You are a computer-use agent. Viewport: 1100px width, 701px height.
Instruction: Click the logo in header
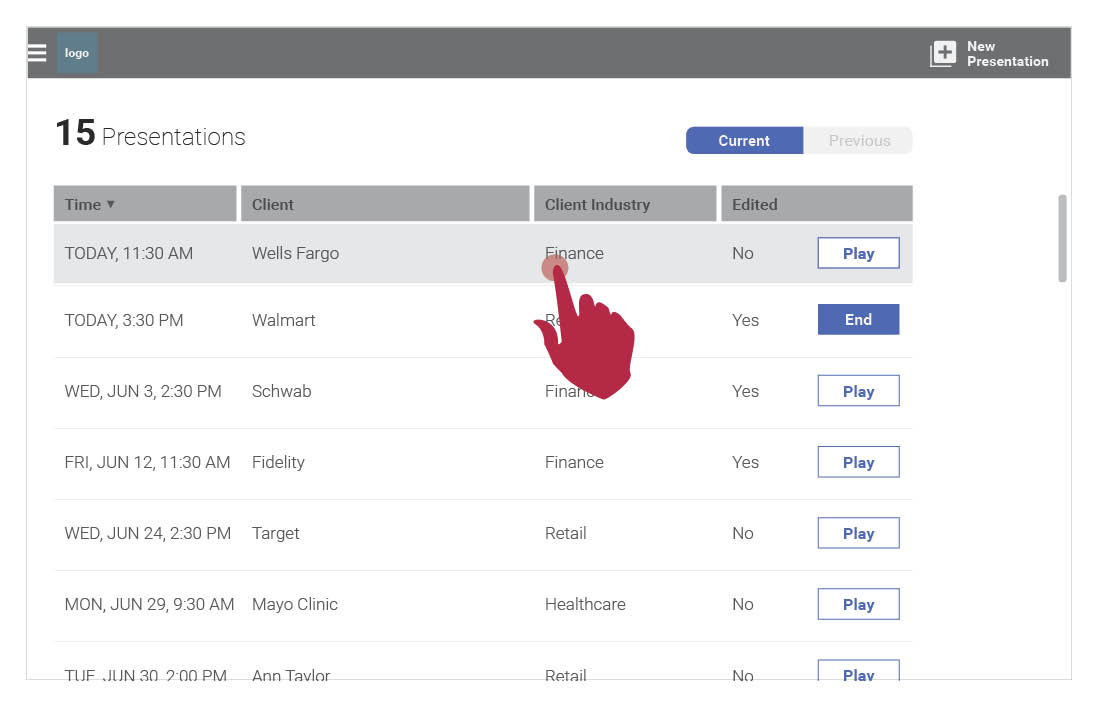pos(77,53)
